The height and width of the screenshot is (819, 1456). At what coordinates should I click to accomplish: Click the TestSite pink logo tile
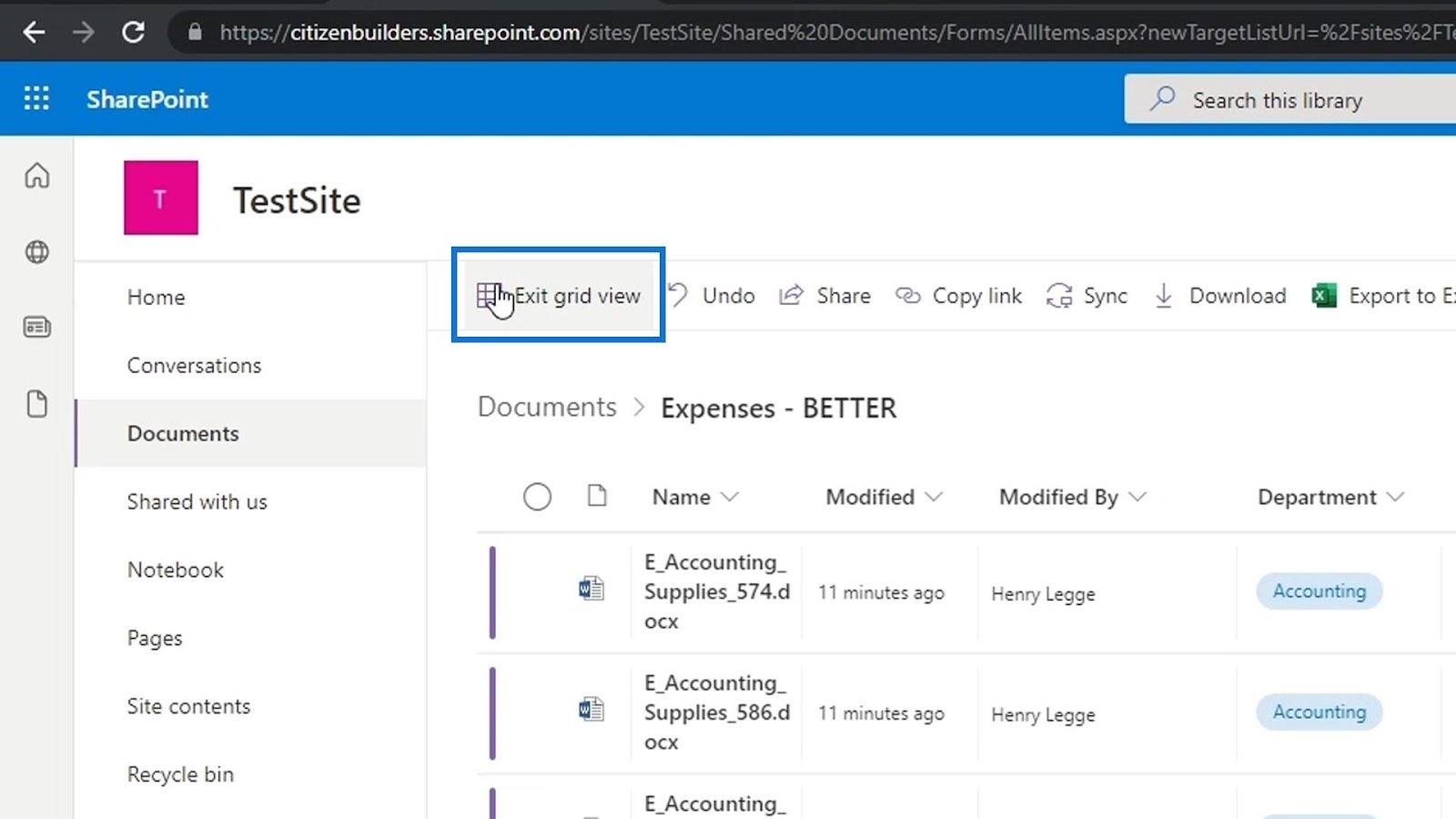click(x=161, y=198)
